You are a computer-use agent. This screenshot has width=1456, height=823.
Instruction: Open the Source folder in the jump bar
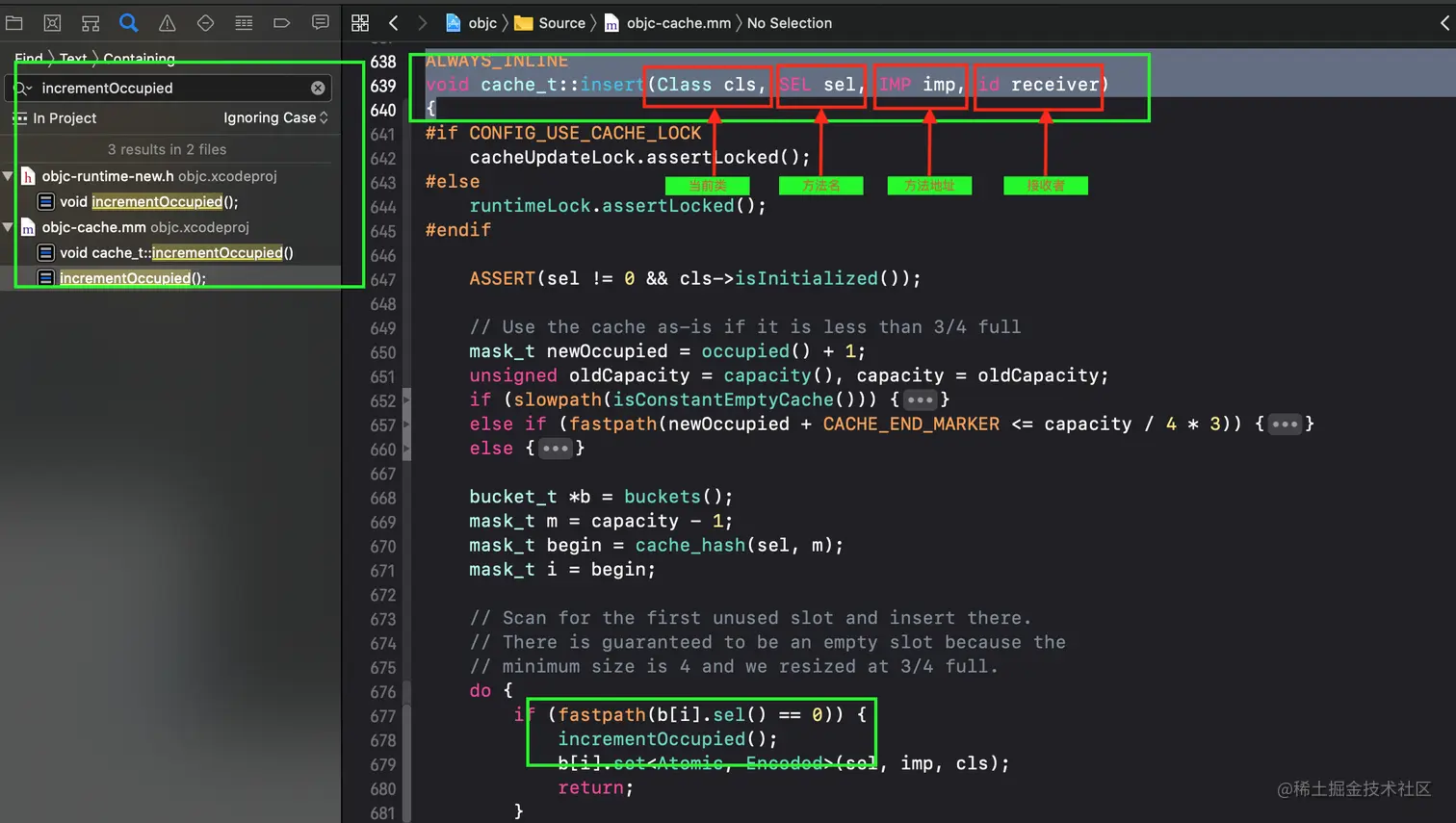click(x=551, y=23)
